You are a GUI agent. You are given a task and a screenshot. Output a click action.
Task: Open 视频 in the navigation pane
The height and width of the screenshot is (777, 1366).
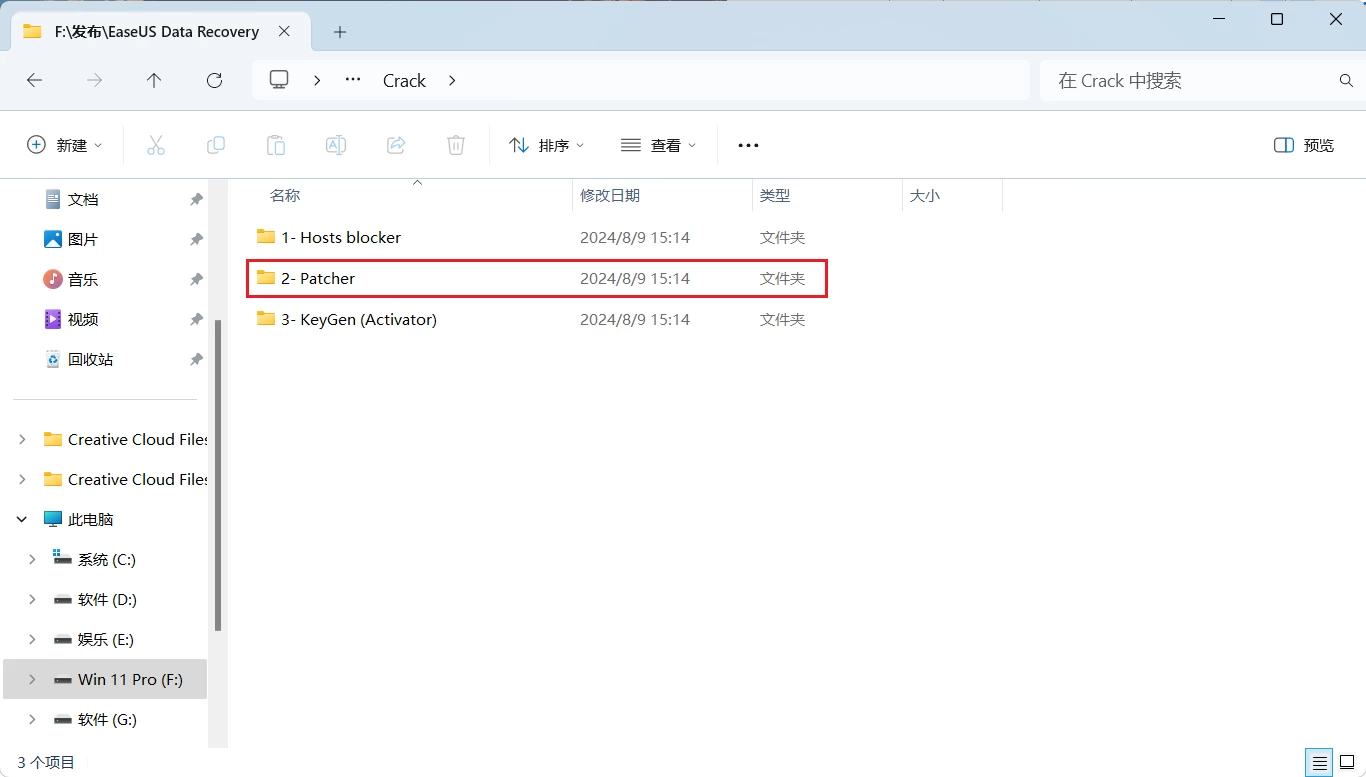tap(83, 319)
